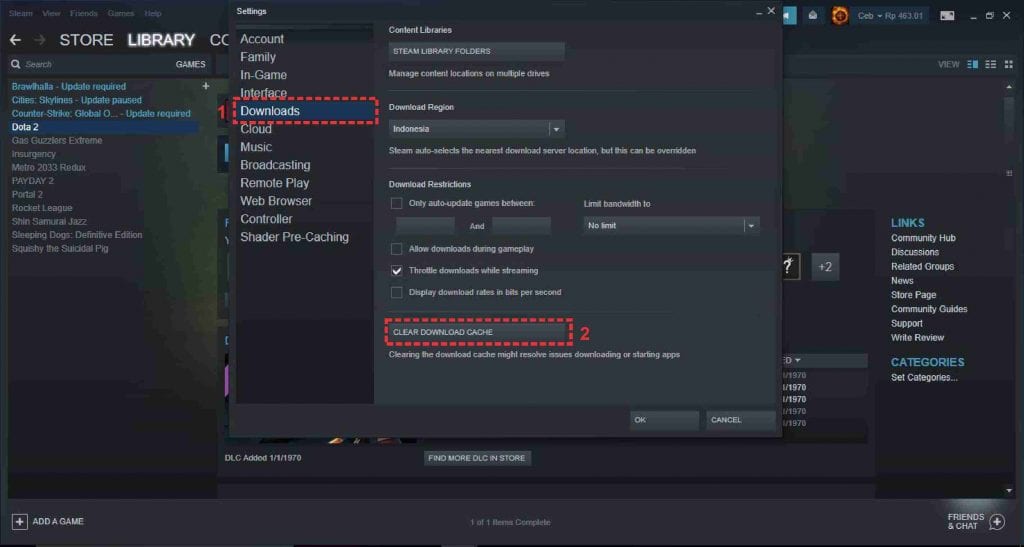Confirm settings with OK button
This screenshot has height=547, width=1024.
[664, 420]
